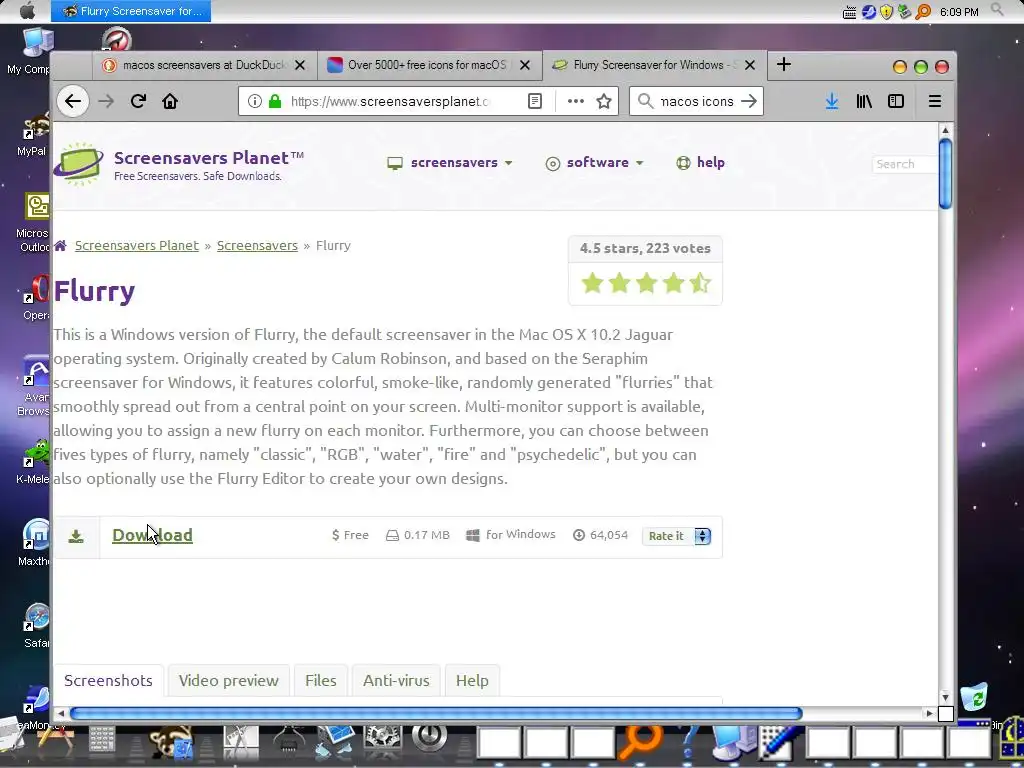The width and height of the screenshot is (1024, 768).
Task: Close the DuckDuckGo macos screensavers tab
Action: 300,65
